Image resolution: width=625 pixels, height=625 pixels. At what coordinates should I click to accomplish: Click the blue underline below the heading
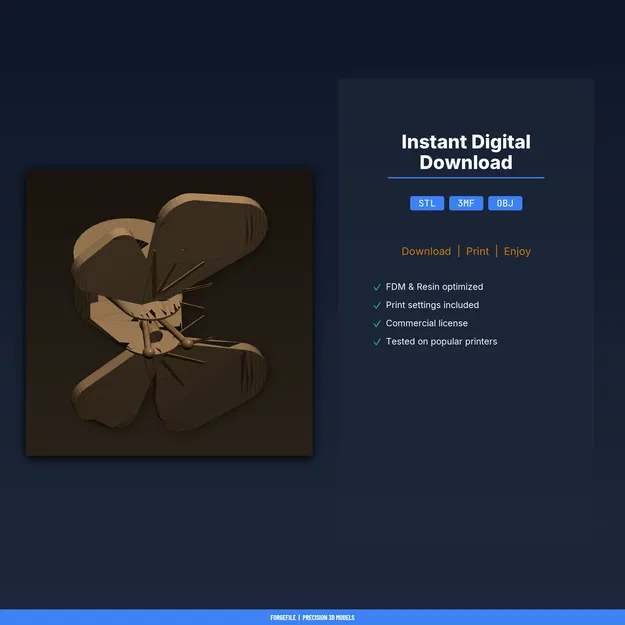coord(466,178)
